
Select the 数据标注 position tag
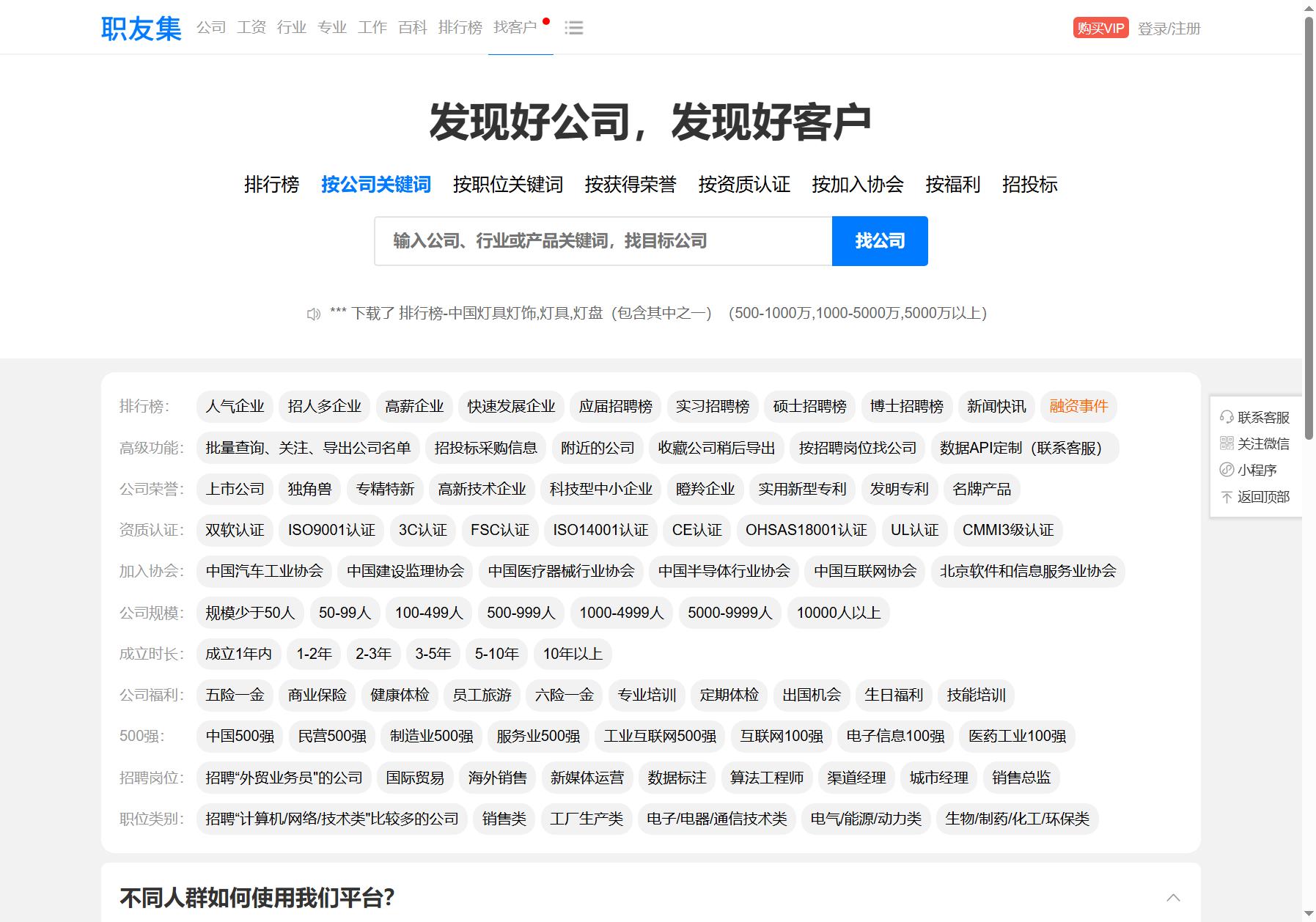point(677,778)
